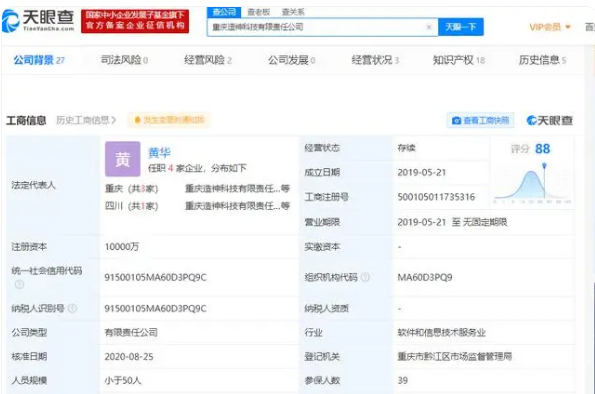The height and width of the screenshot is (394, 595).
Task: Open the 知识产权 18 tab
Action: [x=459, y=60]
